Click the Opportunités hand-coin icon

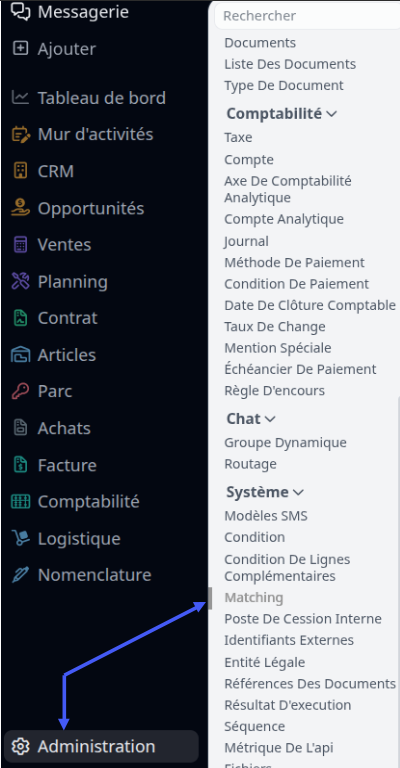(x=21, y=208)
